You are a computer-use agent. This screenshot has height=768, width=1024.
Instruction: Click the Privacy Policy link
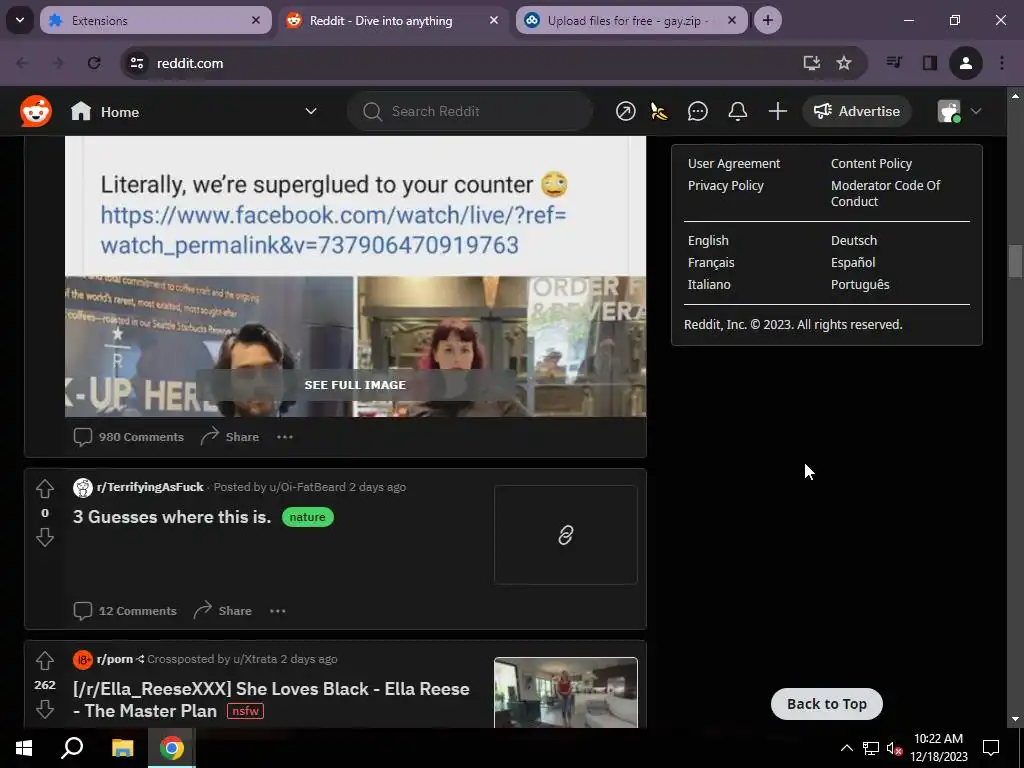(x=725, y=185)
